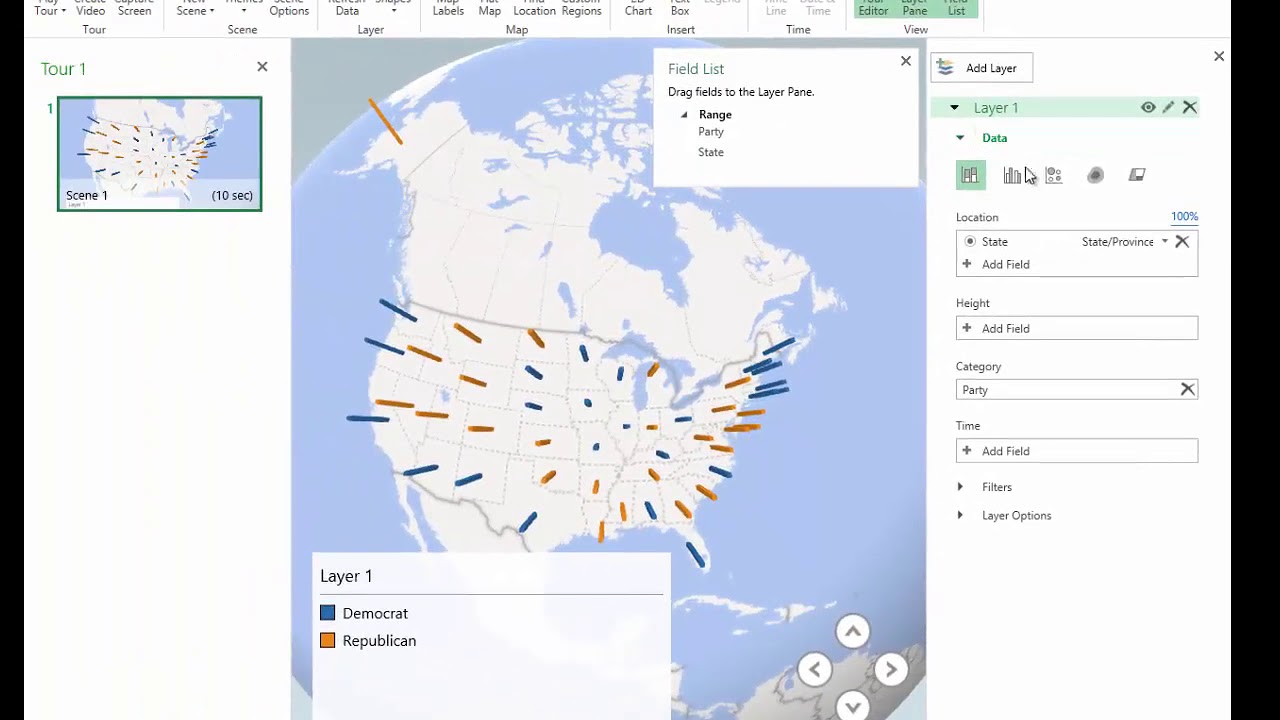Click Custom Regions in ribbon
The height and width of the screenshot is (720, 1280).
point(581,8)
